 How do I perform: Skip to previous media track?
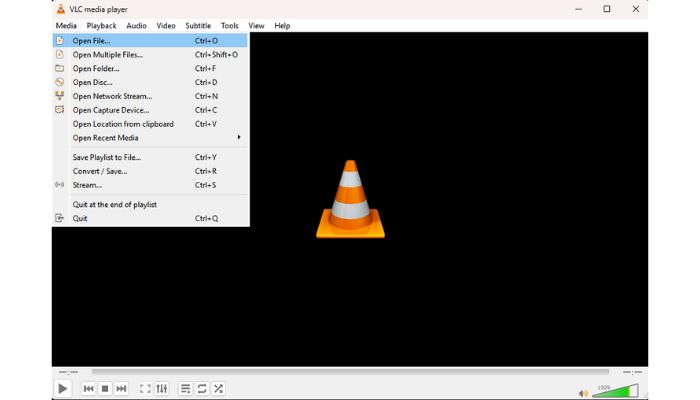pyautogui.click(x=88, y=389)
